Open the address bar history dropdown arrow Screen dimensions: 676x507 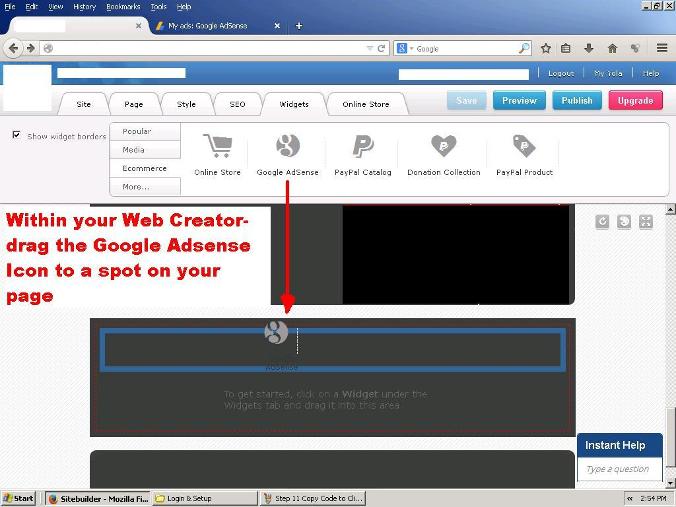[x=369, y=48]
